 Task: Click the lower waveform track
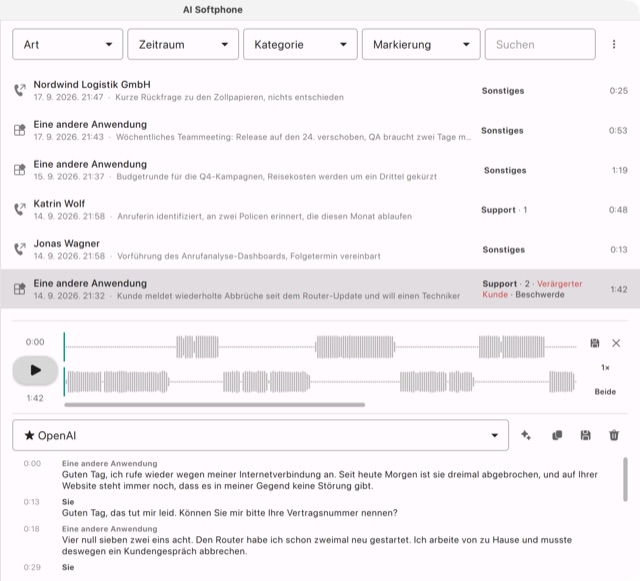tap(320, 382)
